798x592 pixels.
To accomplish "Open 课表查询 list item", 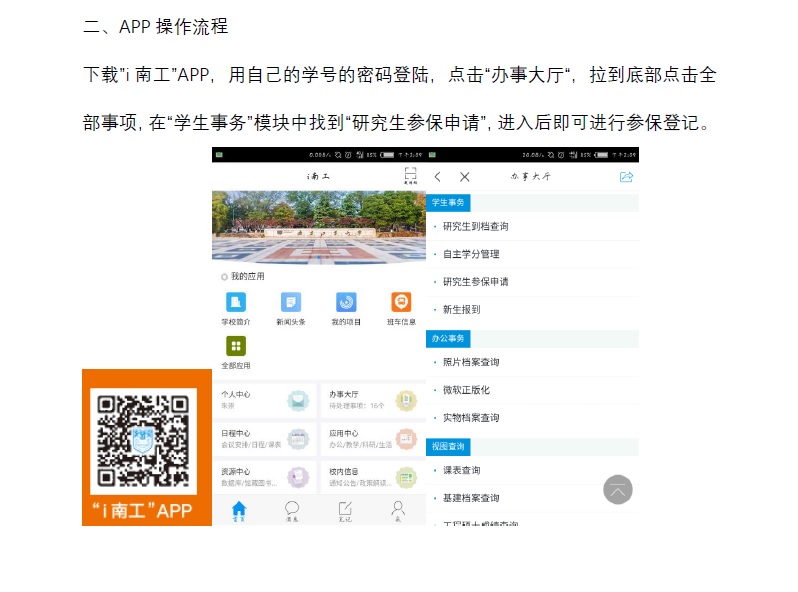I will [x=532, y=470].
